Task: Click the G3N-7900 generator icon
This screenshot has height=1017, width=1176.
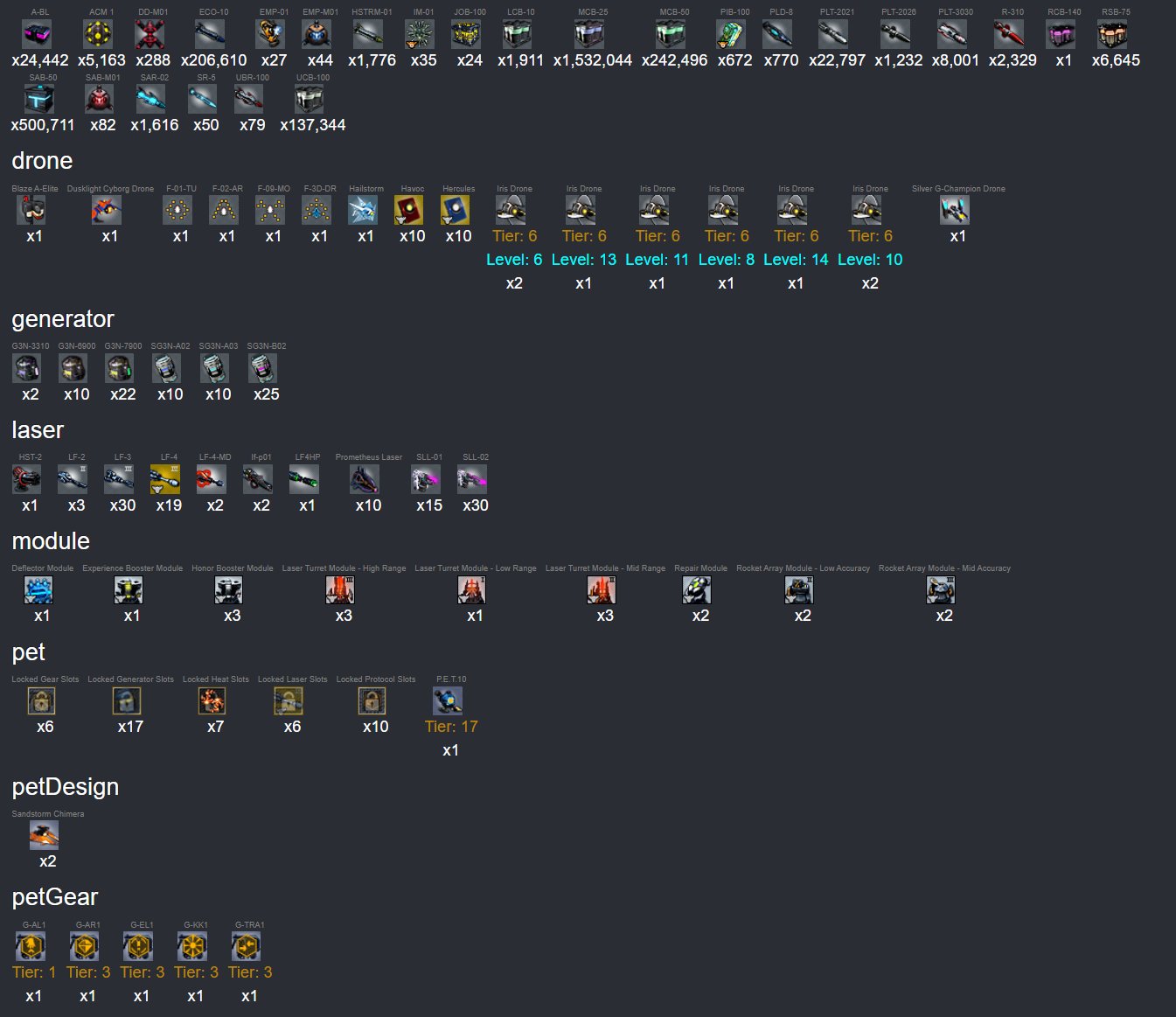Action: click(x=120, y=368)
